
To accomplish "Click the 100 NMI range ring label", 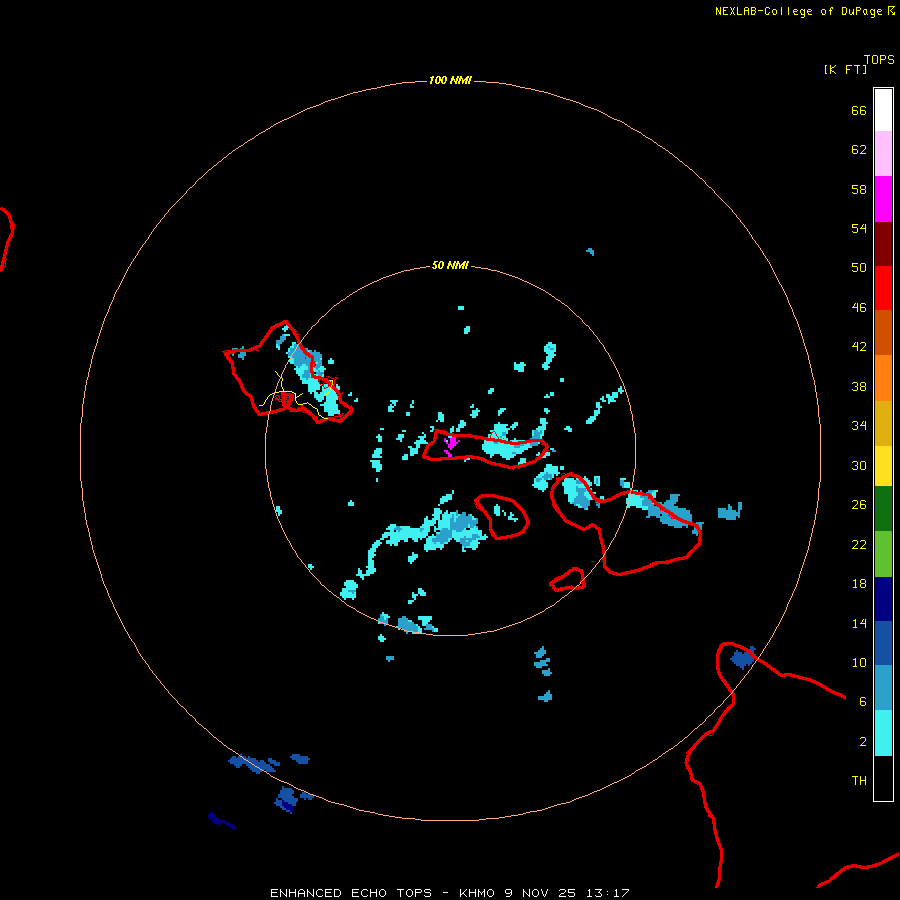I will [450, 80].
